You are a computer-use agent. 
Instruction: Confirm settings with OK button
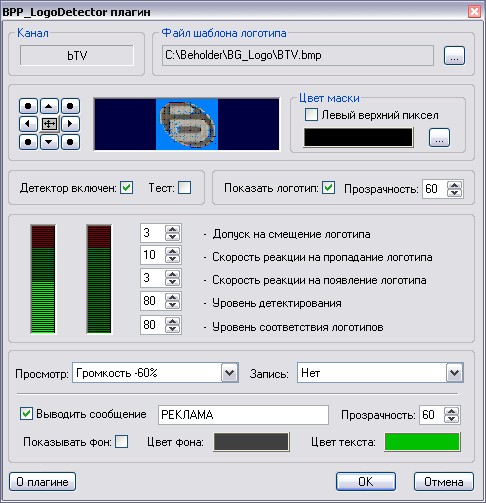click(x=366, y=482)
